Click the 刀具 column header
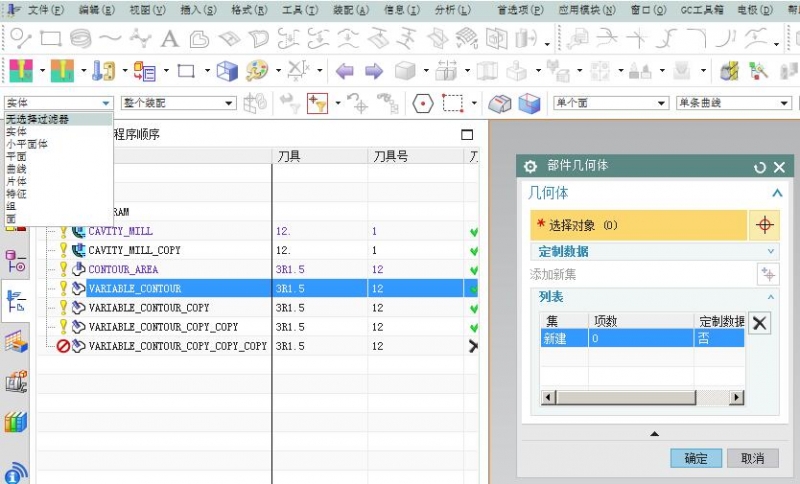 (x=320, y=156)
